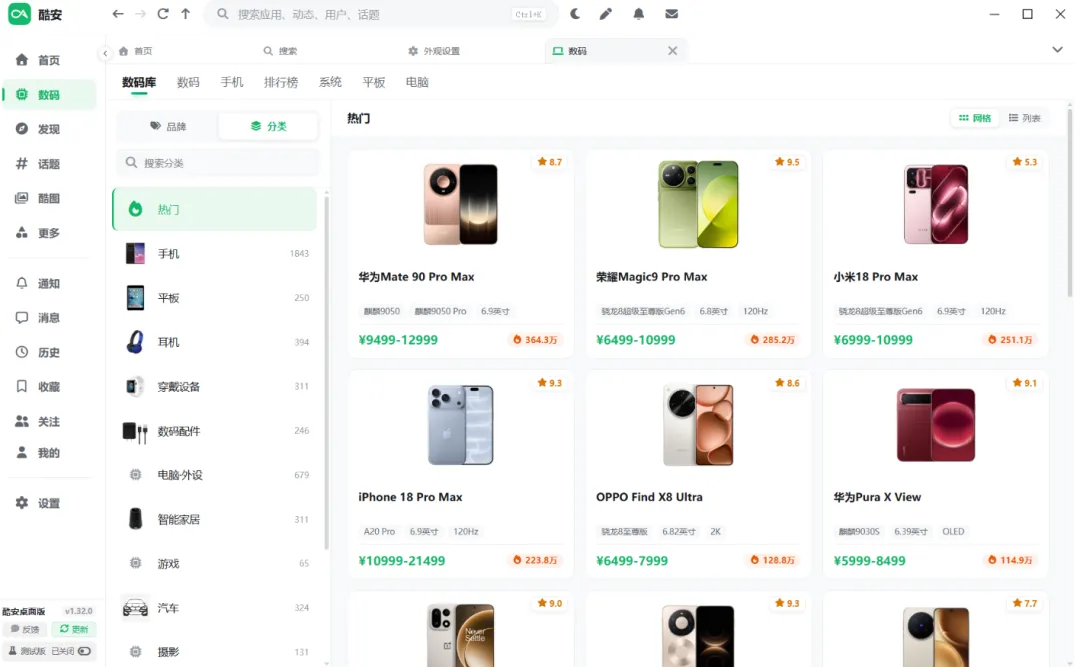
Task: Collapse the left sidebar with the chevron
Action: [105, 53]
